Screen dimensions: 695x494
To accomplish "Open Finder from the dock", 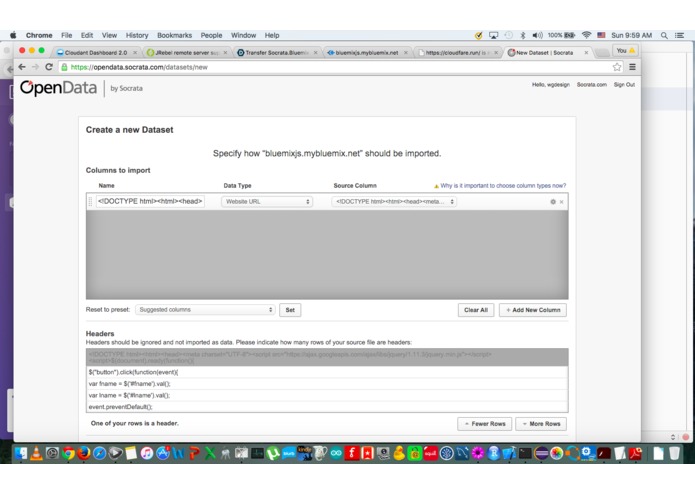I will [20, 453].
